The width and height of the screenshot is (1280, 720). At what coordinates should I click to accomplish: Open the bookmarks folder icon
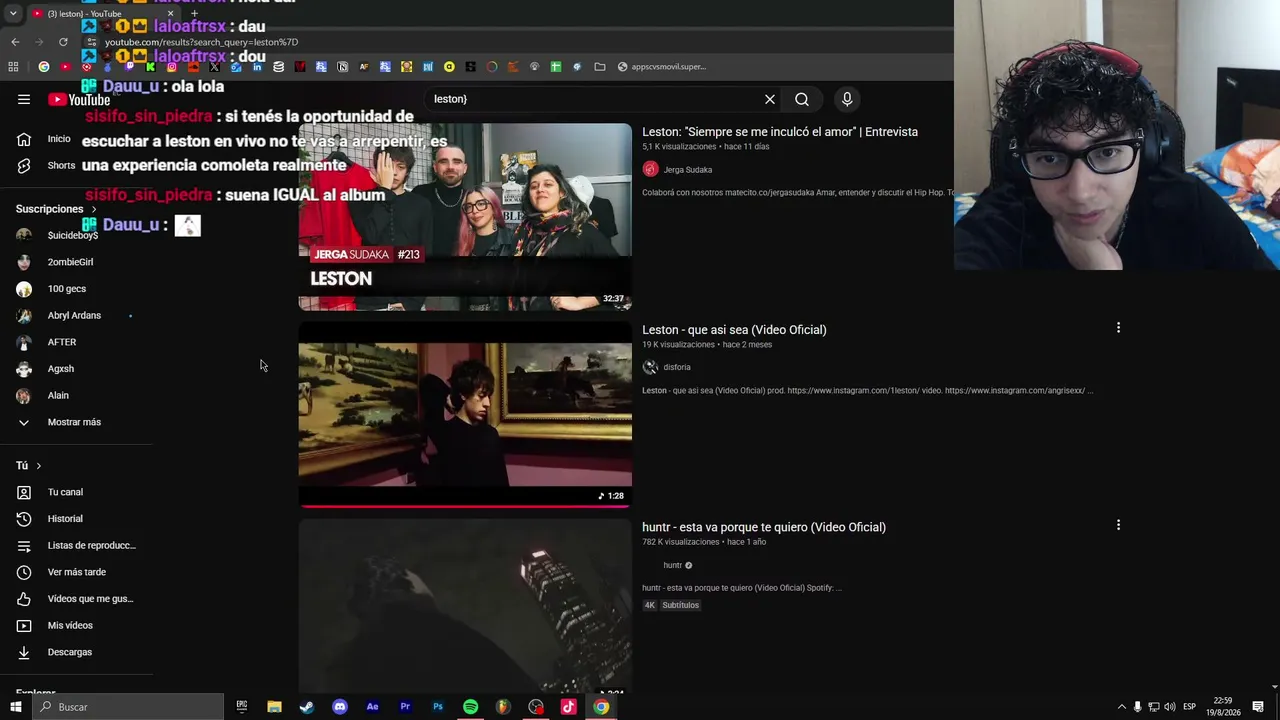[x=600, y=67]
